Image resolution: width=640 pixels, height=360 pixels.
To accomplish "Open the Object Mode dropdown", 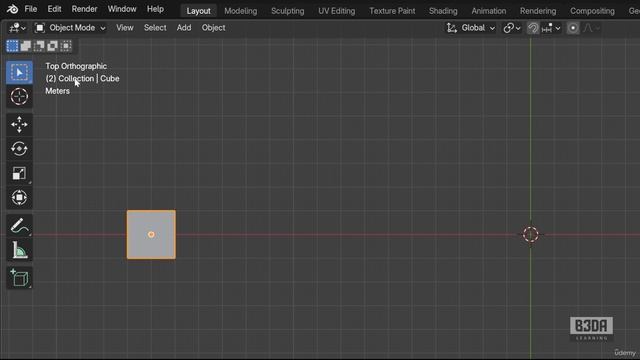I will (70, 28).
